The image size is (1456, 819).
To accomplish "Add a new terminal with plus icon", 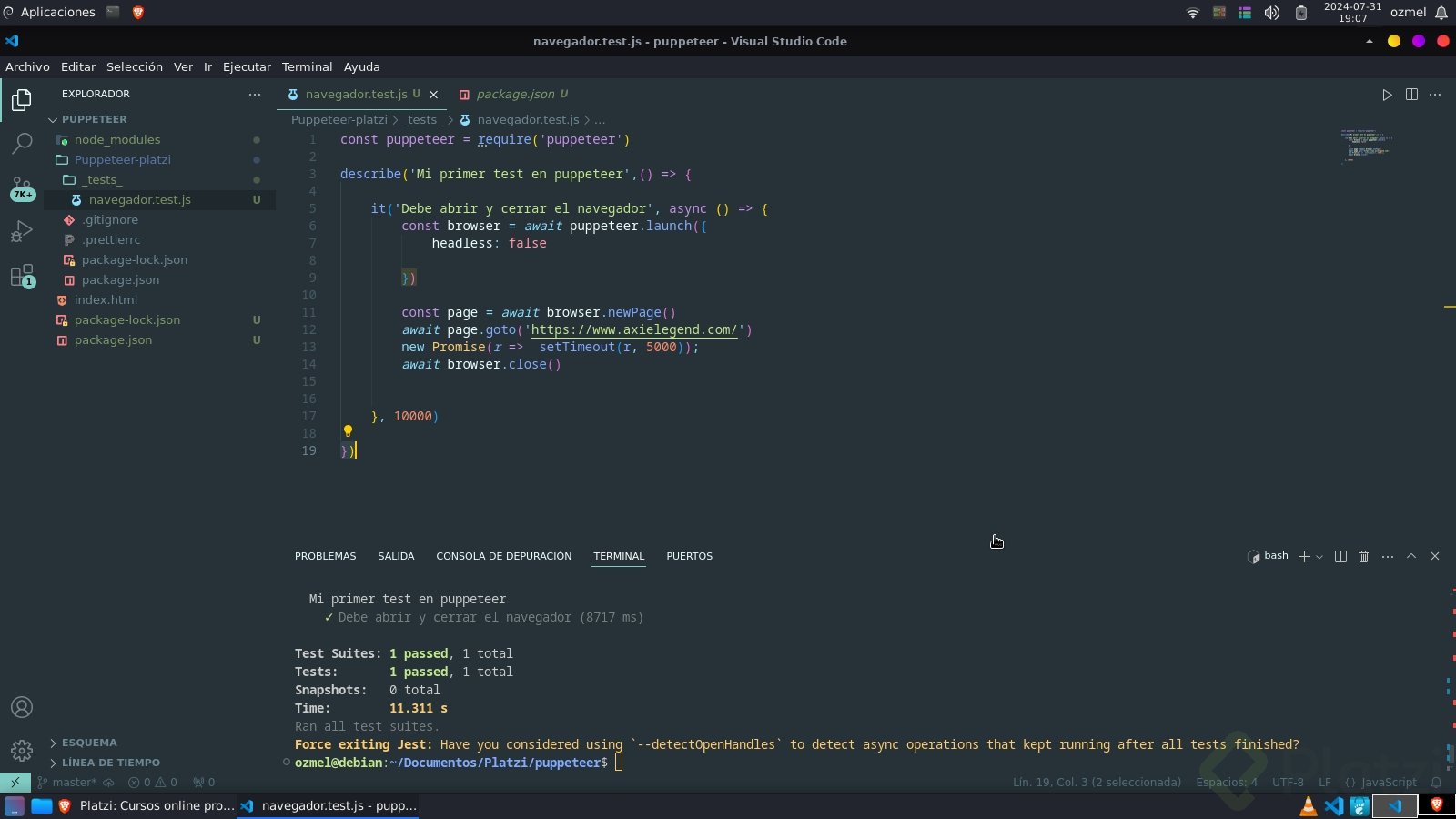I will pyautogui.click(x=1304, y=556).
